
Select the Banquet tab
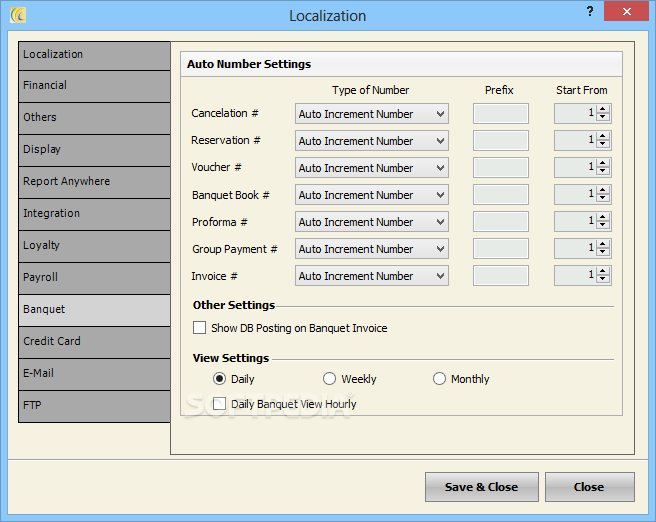(95, 310)
